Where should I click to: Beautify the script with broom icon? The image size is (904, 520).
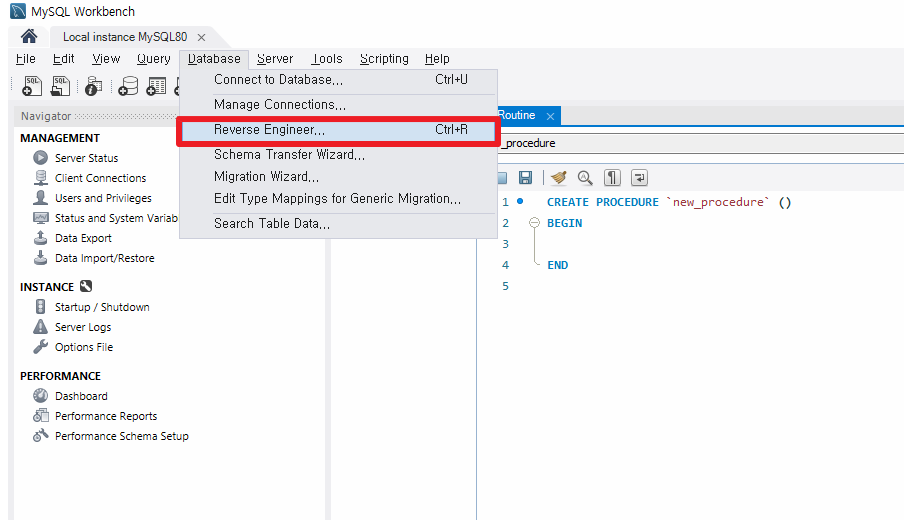coord(558,178)
